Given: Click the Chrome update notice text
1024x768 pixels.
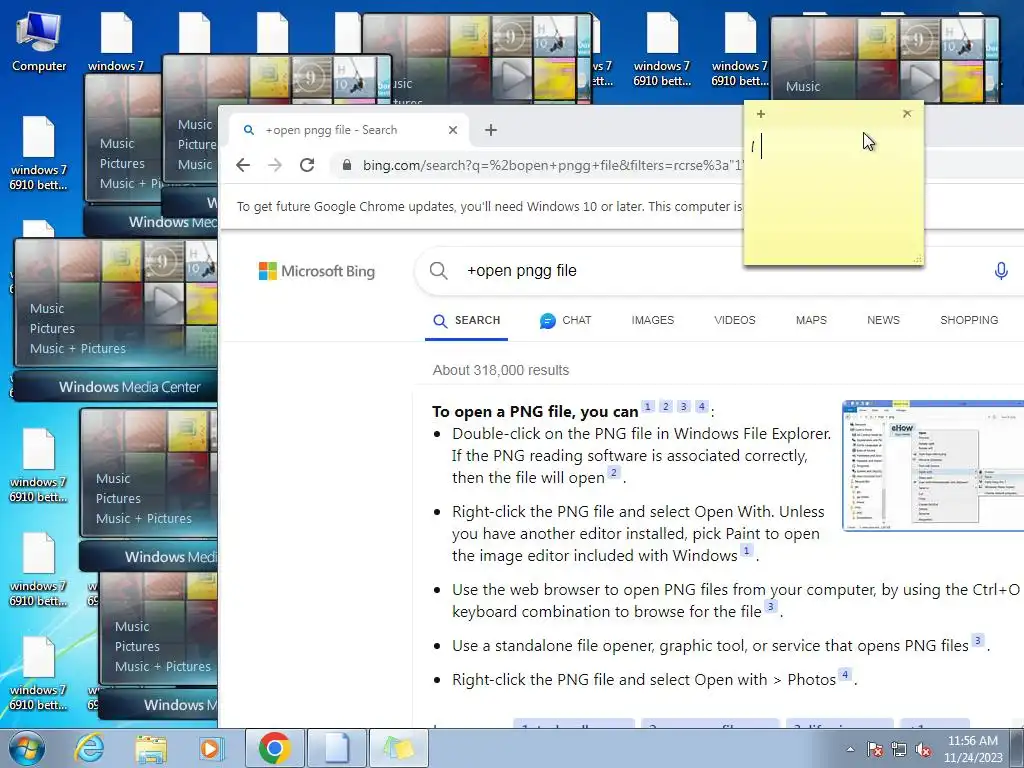Looking at the screenshot, I should (x=489, y=206).
